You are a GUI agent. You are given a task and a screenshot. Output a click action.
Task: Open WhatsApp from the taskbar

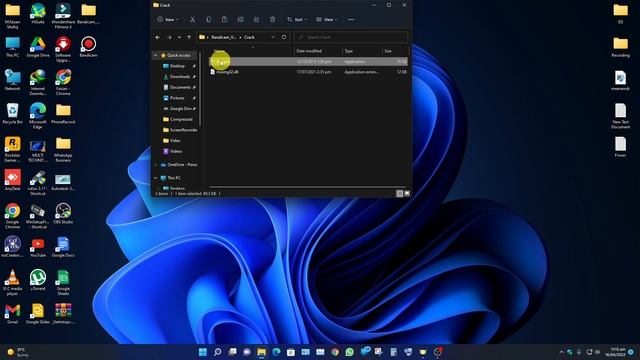pyautogui.click(x=349, y=352)
